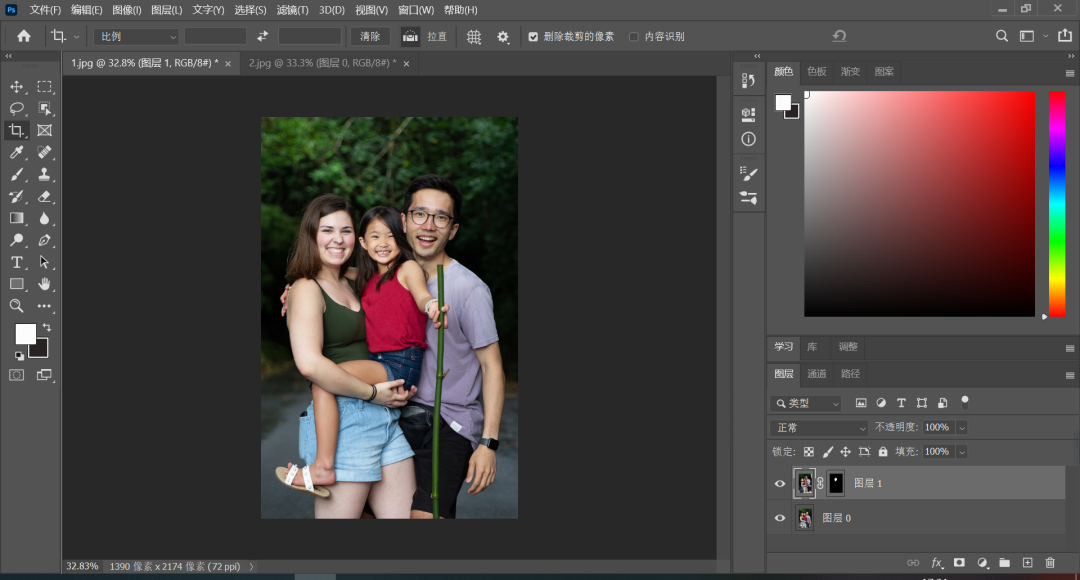
Task: Toggle filter for pixel layers
Action: point(861,403)
